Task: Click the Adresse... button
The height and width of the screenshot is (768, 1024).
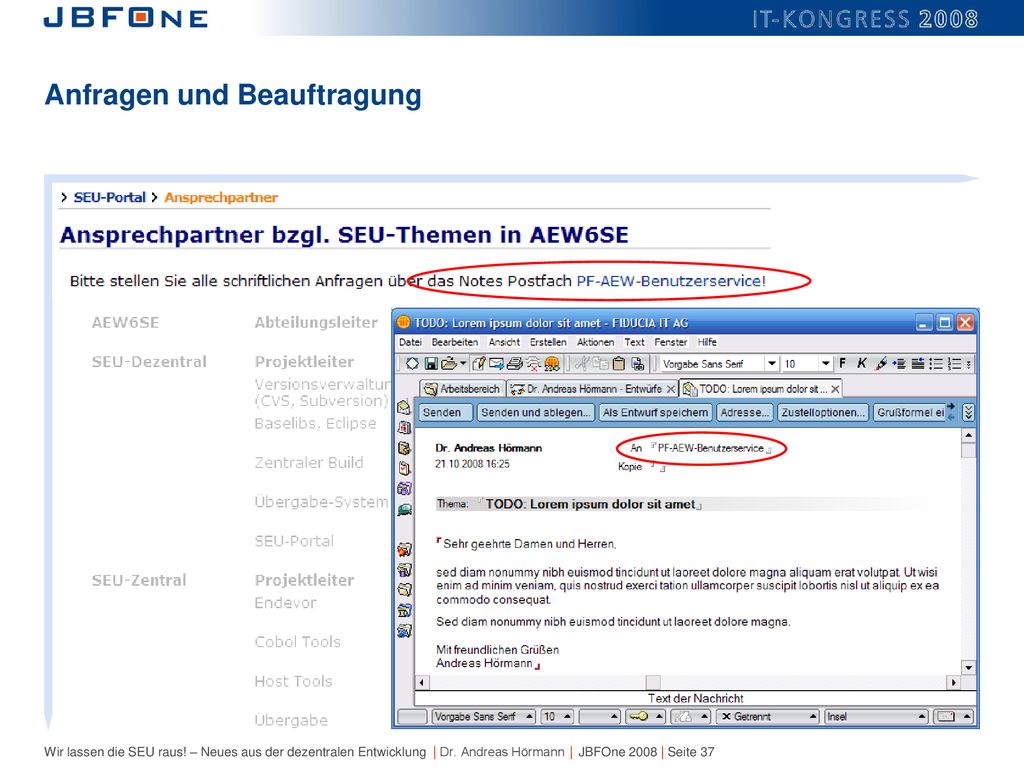Action: pos(744,412)
